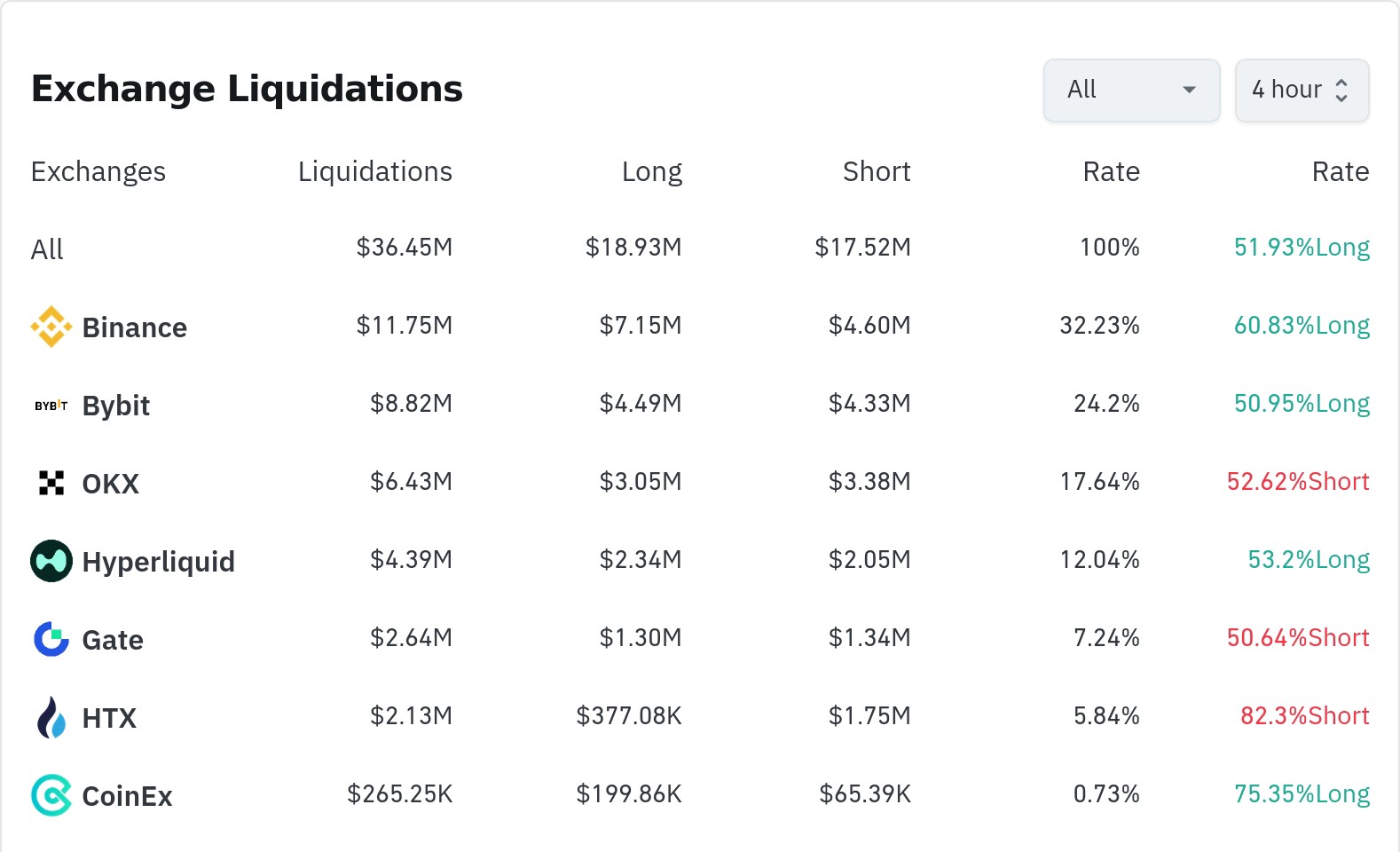Click the HTX flame logo icon
1400x852 pixels.
pyautogui.click(x=51, y=717)
